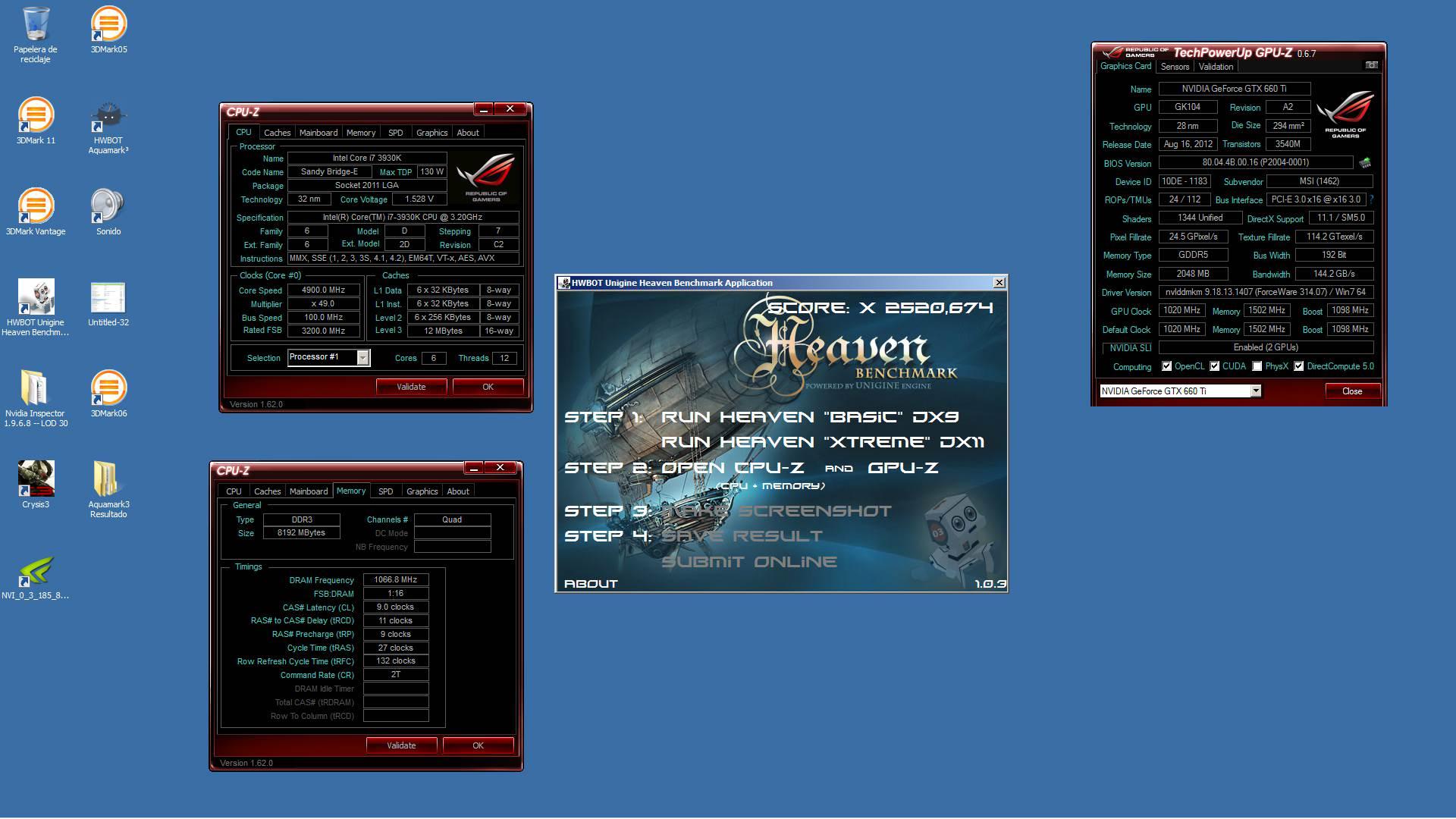Switch to CPU tab in lower CPU-Z
Screen dimensions: 1456x819
234,491
